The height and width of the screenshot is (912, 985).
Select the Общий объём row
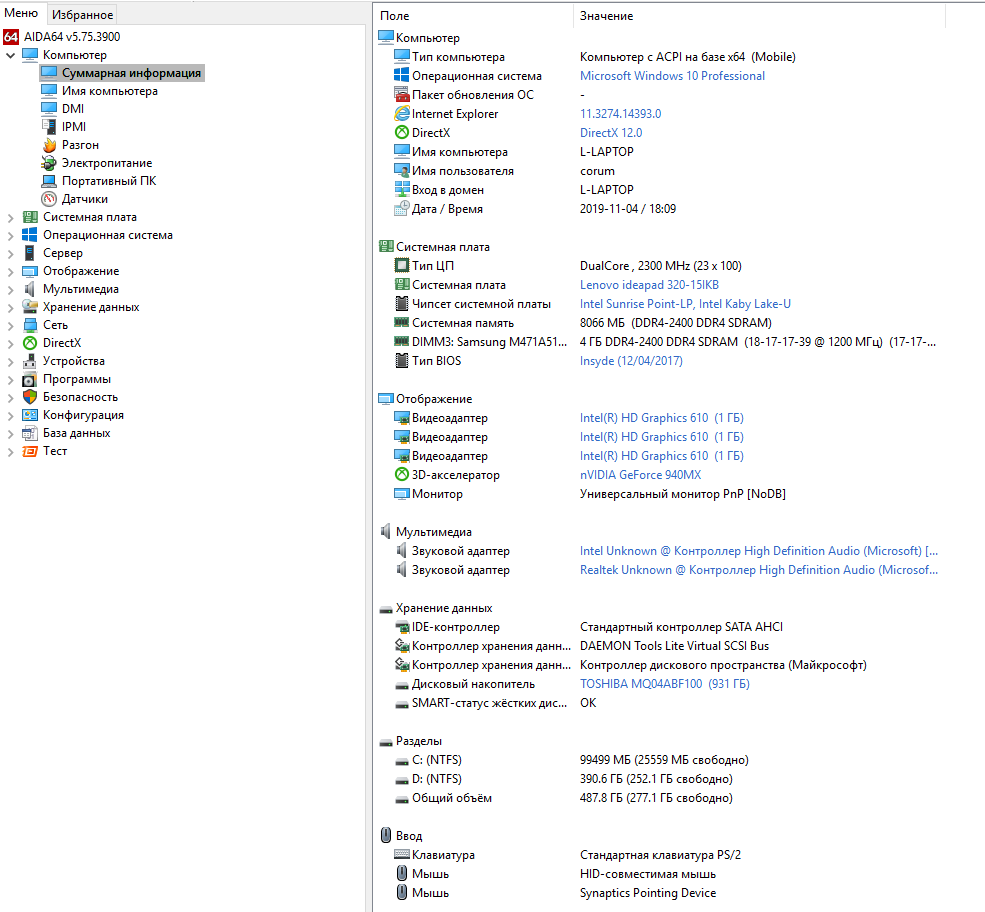point(660,798)
